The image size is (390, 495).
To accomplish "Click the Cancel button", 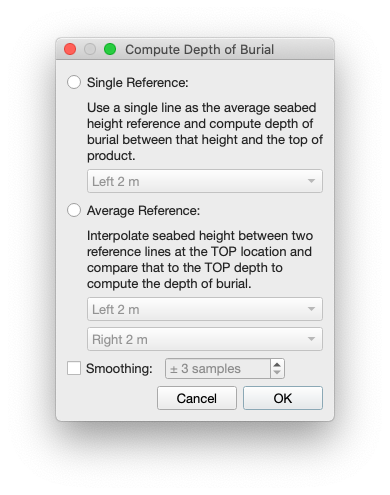I will click(x=197, y=398).
